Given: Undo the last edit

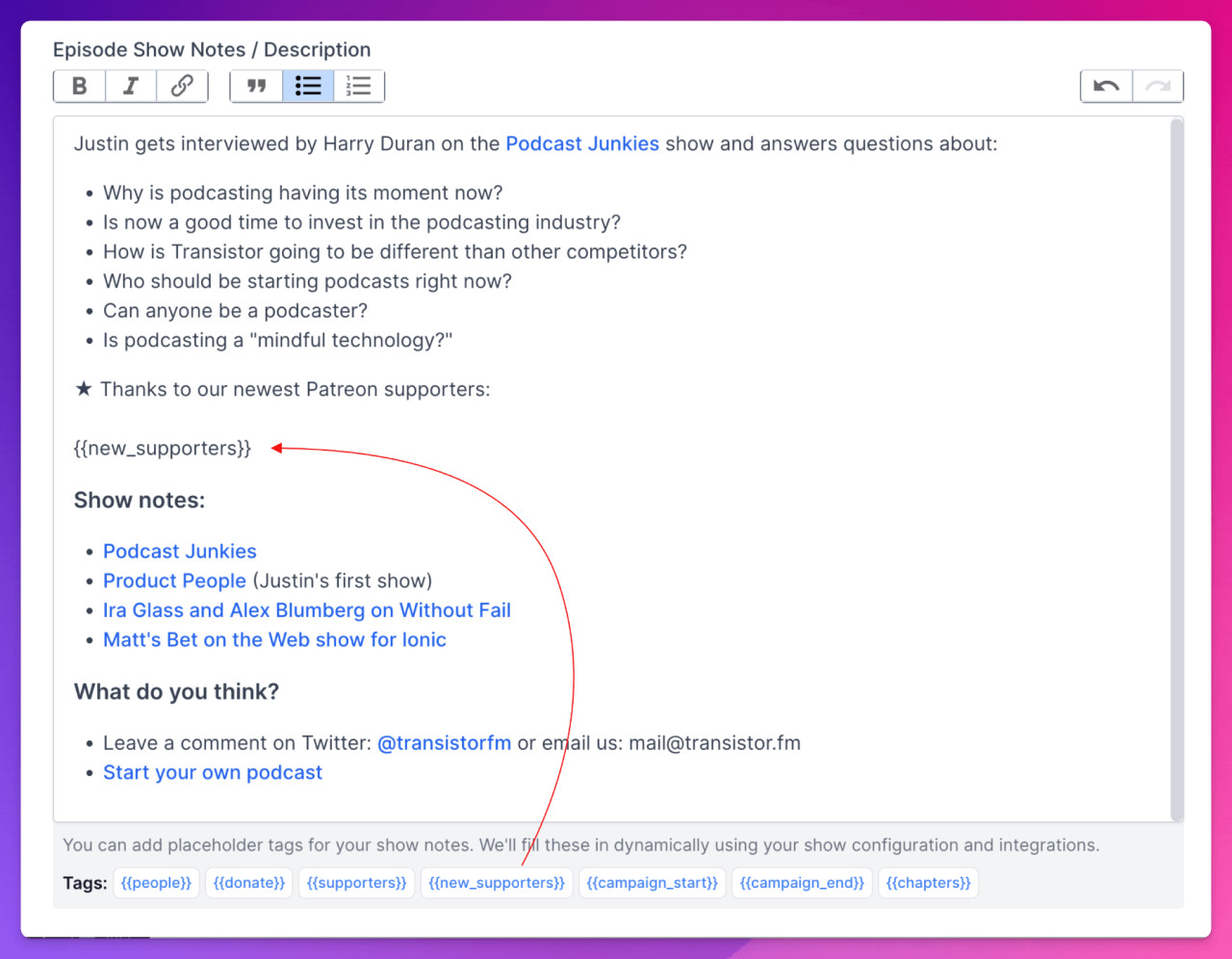Looking at the screenshot, I should point(1106,86).
